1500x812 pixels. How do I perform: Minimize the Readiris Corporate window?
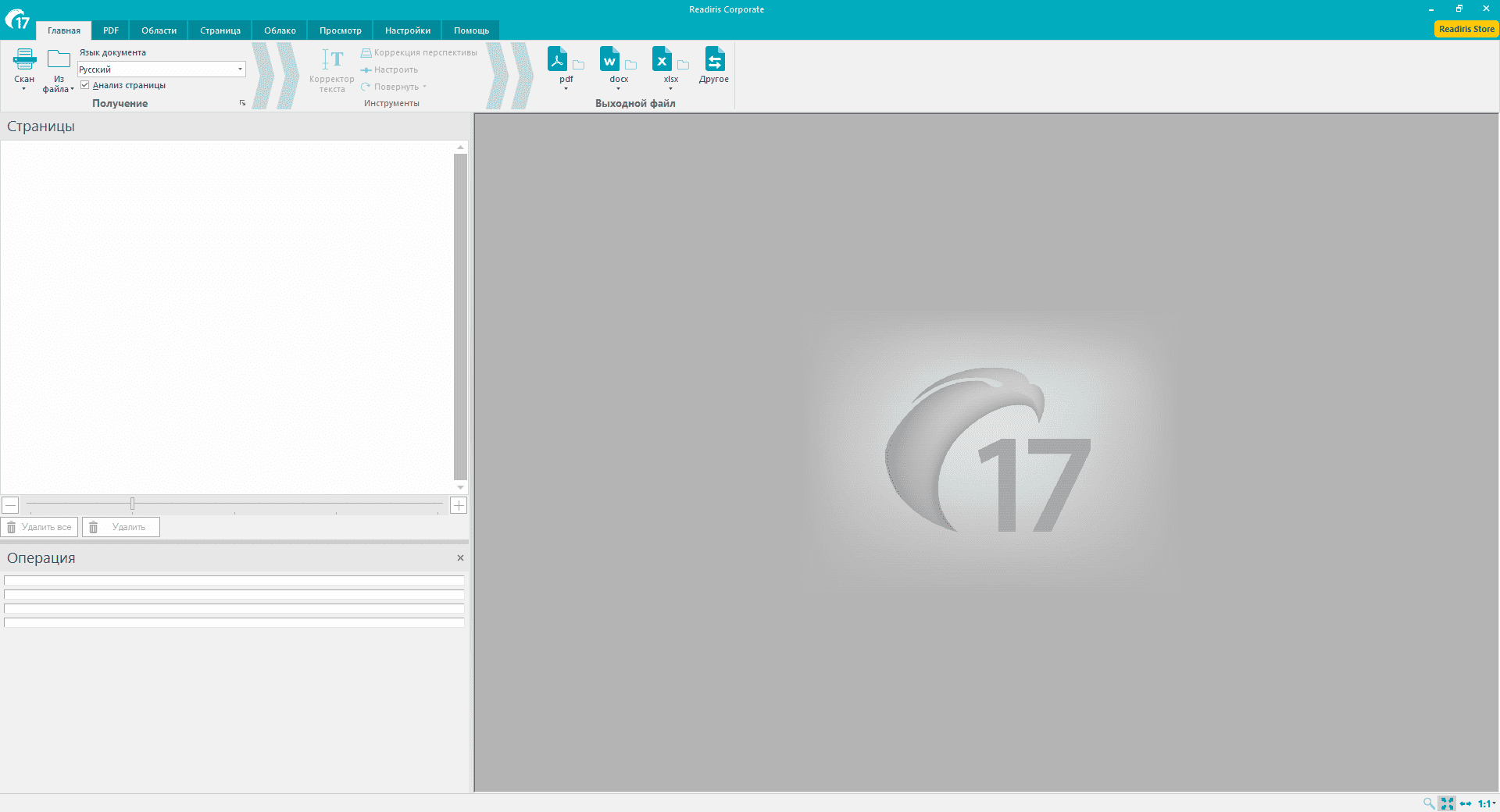point(1431,9)
